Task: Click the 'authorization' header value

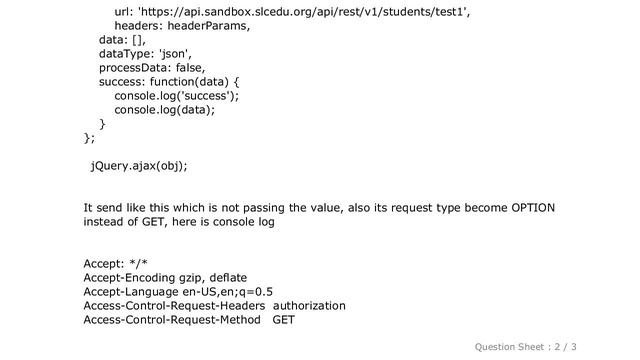Action: click(x=309, y=306)
